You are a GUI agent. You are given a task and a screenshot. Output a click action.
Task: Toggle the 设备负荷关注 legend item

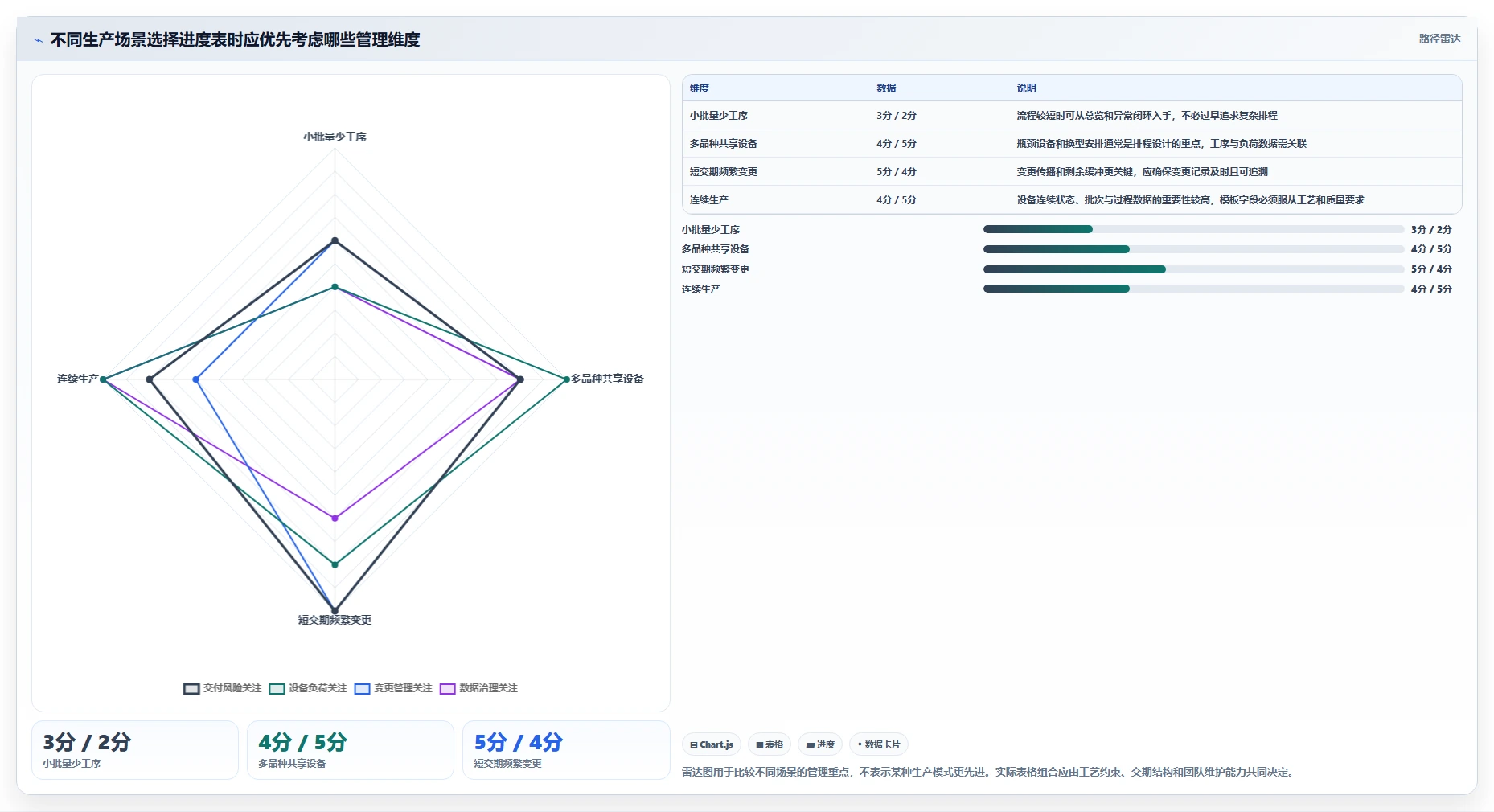(x=308, y=688)
